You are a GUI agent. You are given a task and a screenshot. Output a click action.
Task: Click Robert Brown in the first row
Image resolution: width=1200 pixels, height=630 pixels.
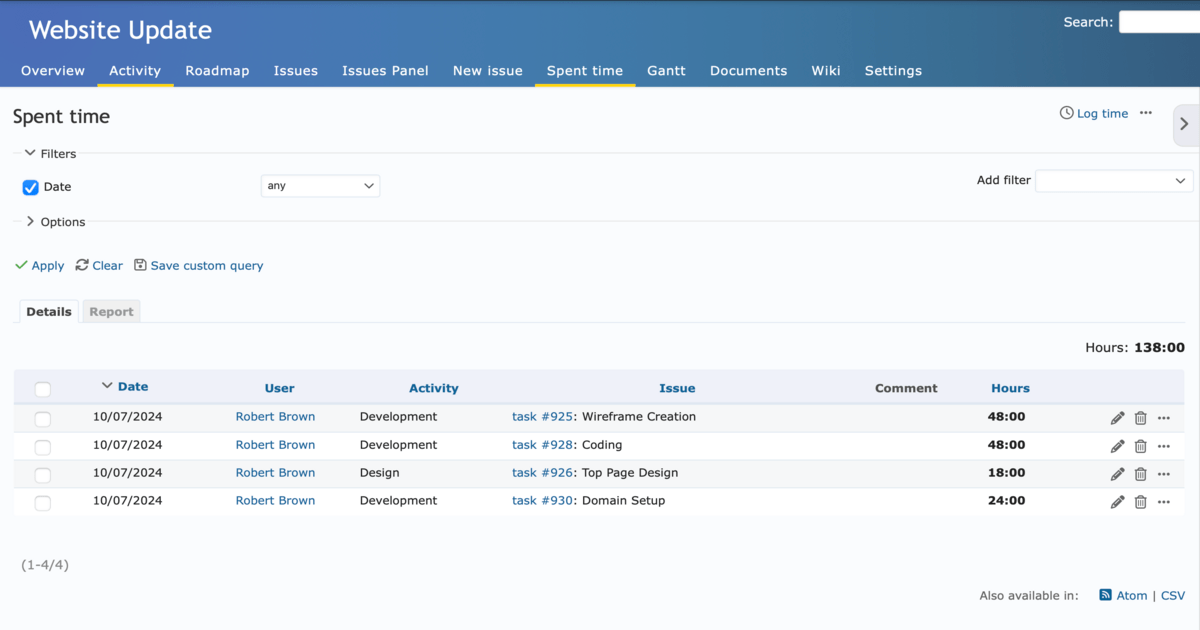tap(275, 416)
